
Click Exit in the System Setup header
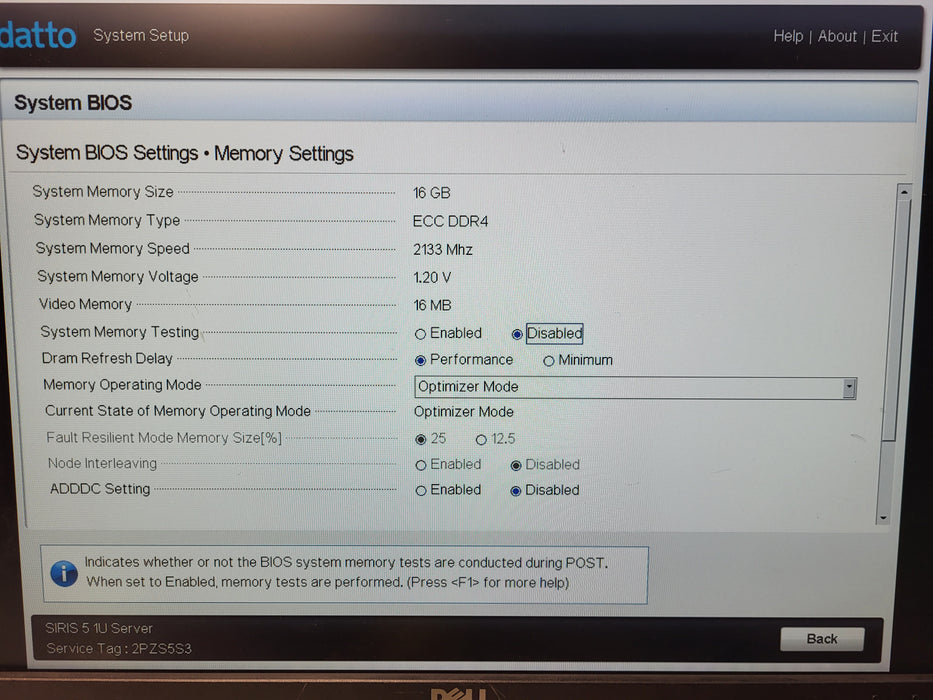point(884,36)
